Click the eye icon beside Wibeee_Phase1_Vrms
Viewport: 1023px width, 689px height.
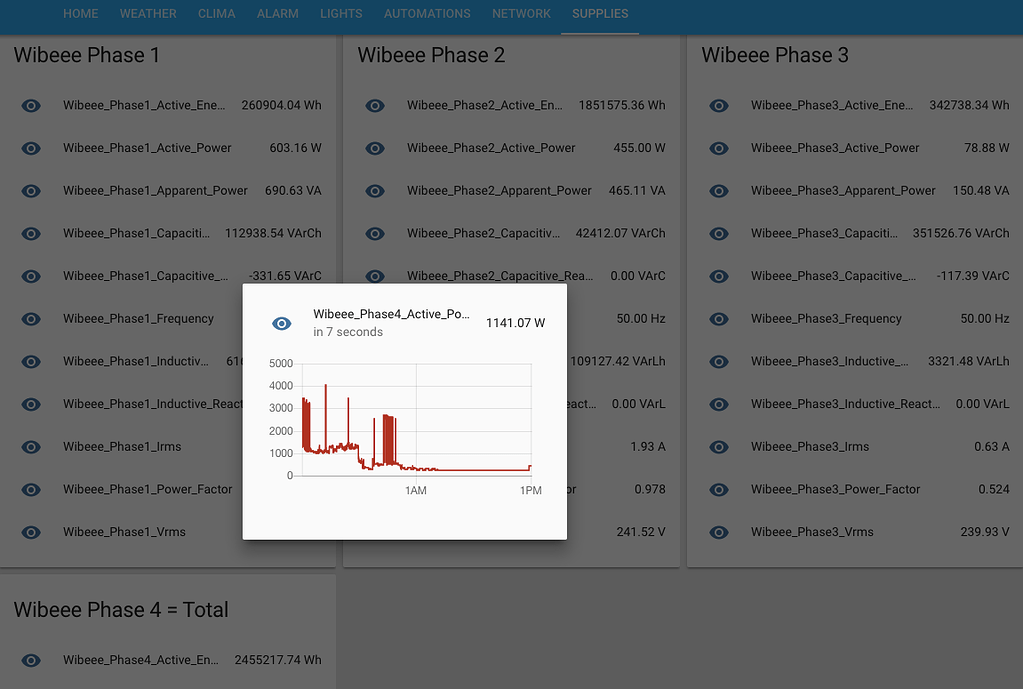click(31, 531)
